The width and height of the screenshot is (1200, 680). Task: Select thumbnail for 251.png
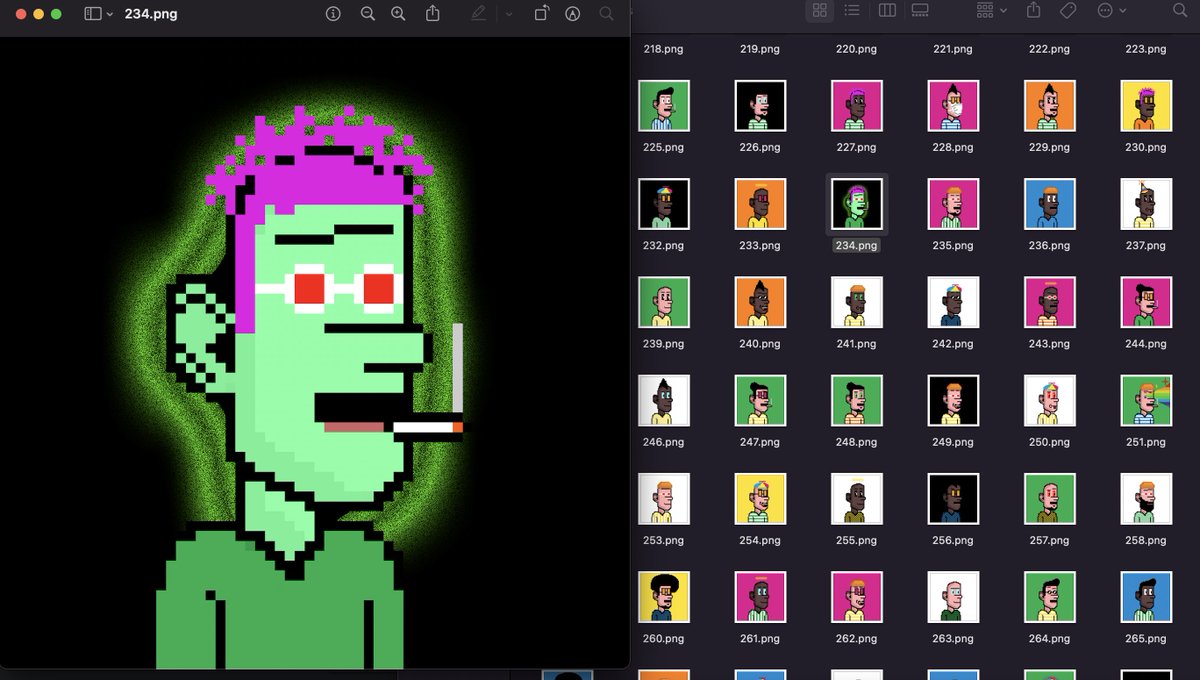pyautogui.click(x=1146, y=400)
